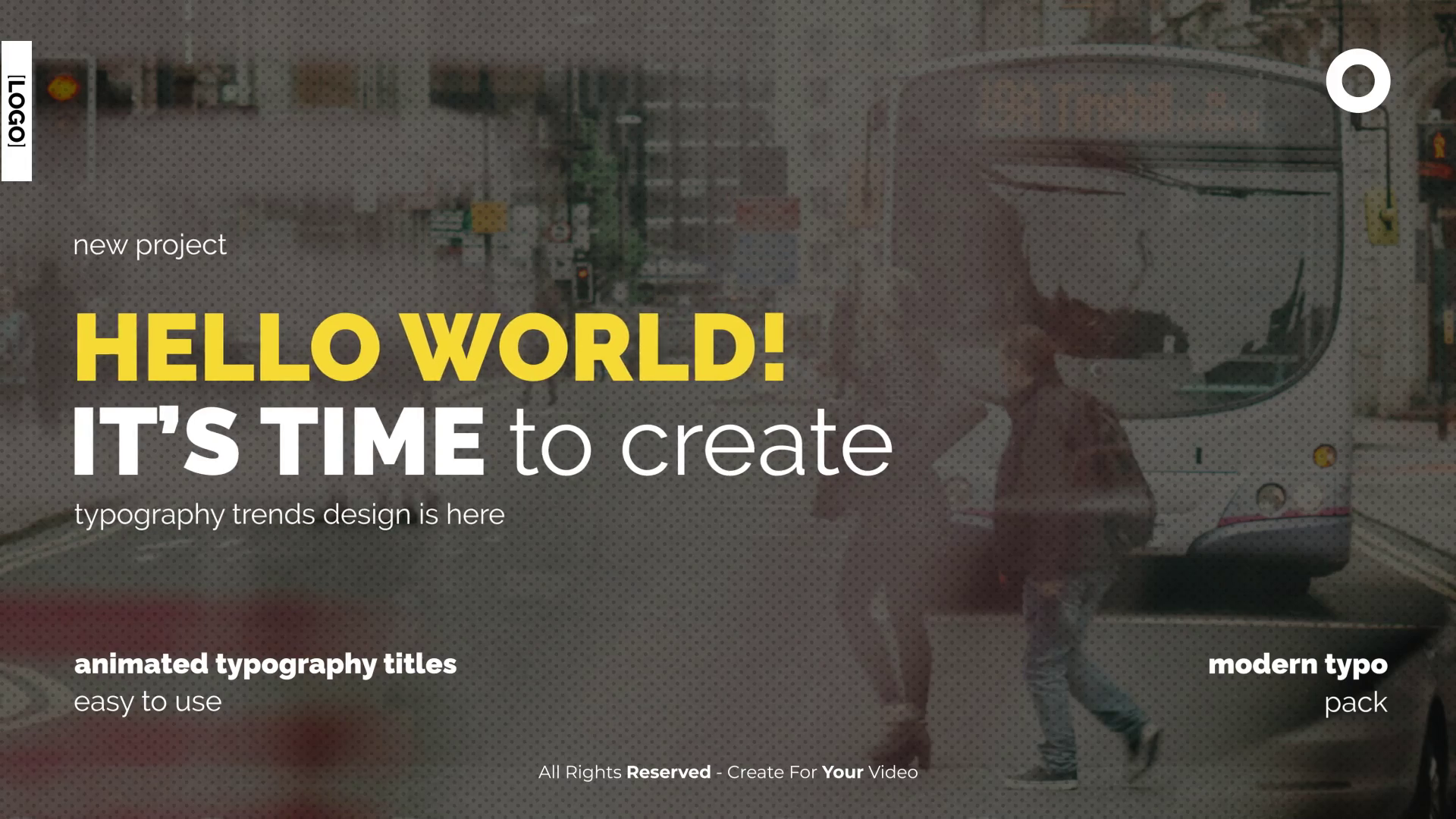Click the thin "to create" text
The width and height of the screenshot is (1456, 819).
tap(701, 443)
